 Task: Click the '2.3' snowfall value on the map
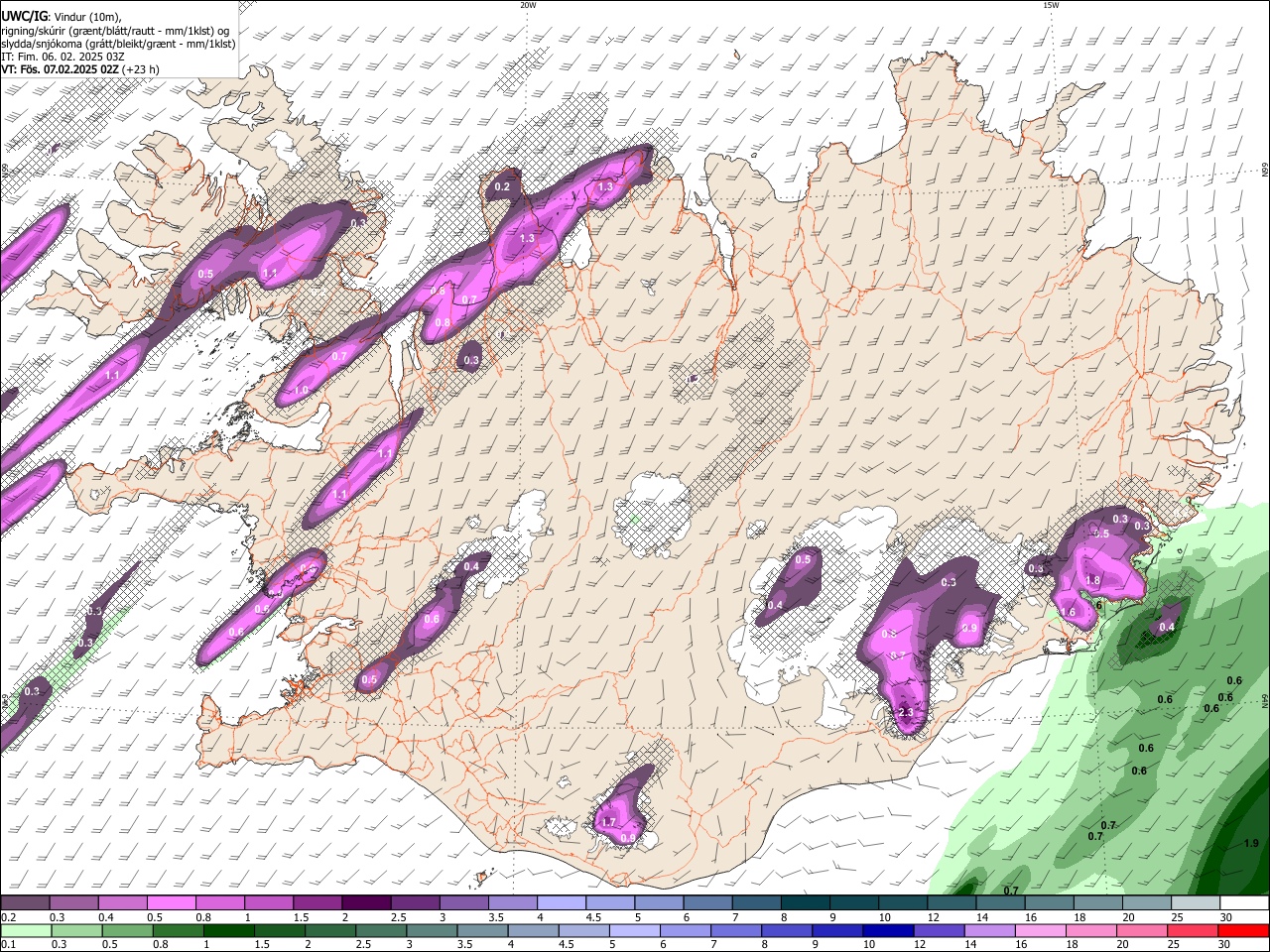[x=905, y=713]
